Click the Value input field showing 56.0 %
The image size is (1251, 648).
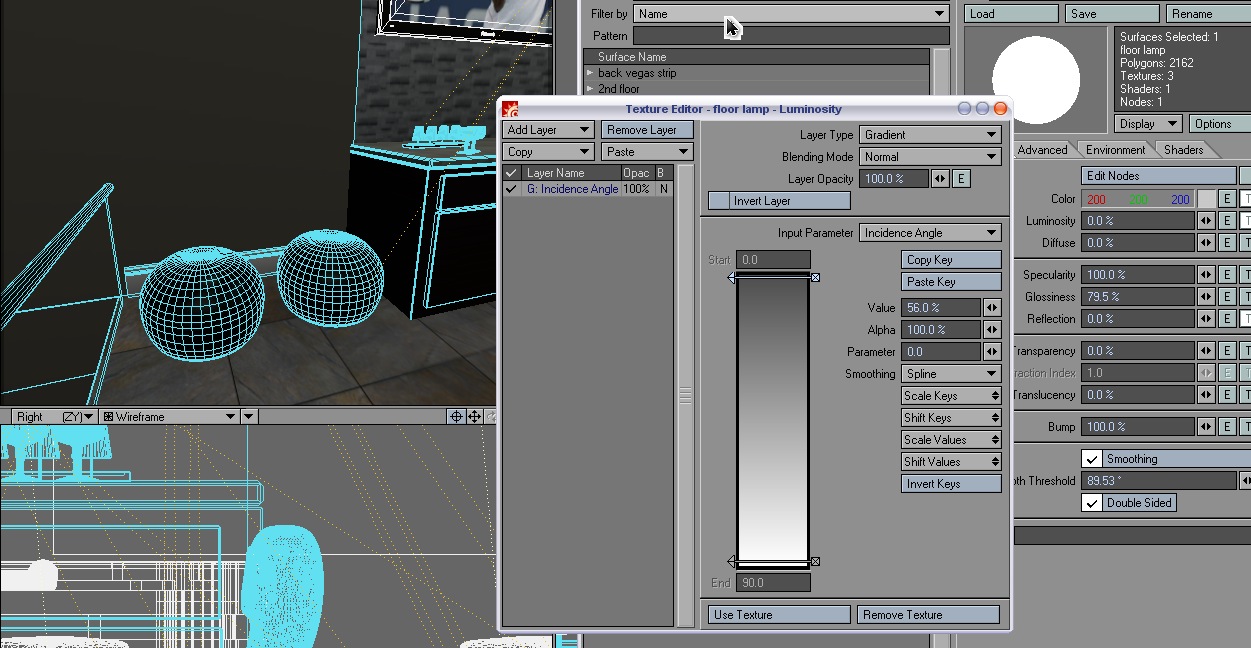(941, 308)
